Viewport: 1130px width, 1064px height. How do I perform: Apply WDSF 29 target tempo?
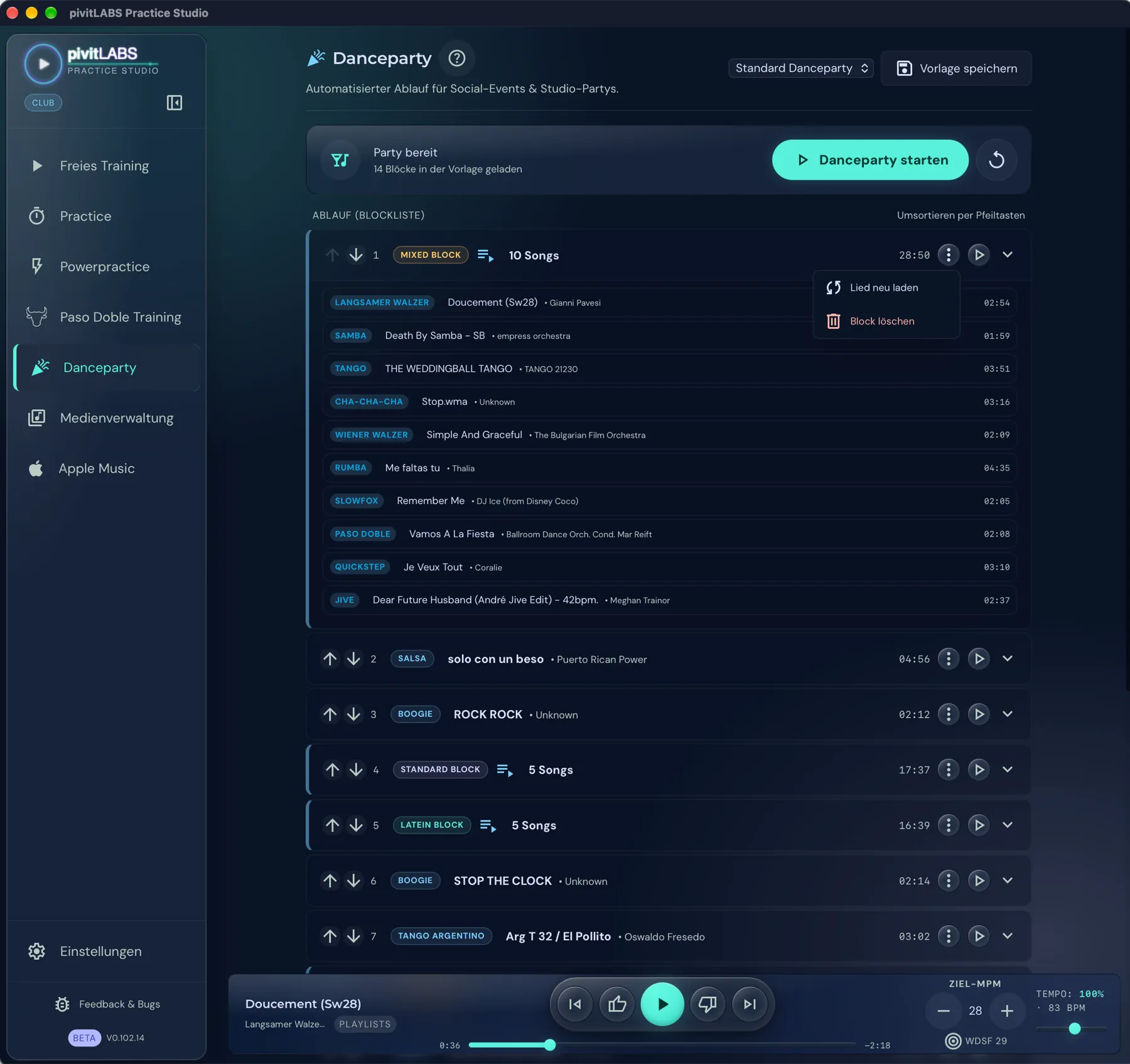[x=976, y=1041]
